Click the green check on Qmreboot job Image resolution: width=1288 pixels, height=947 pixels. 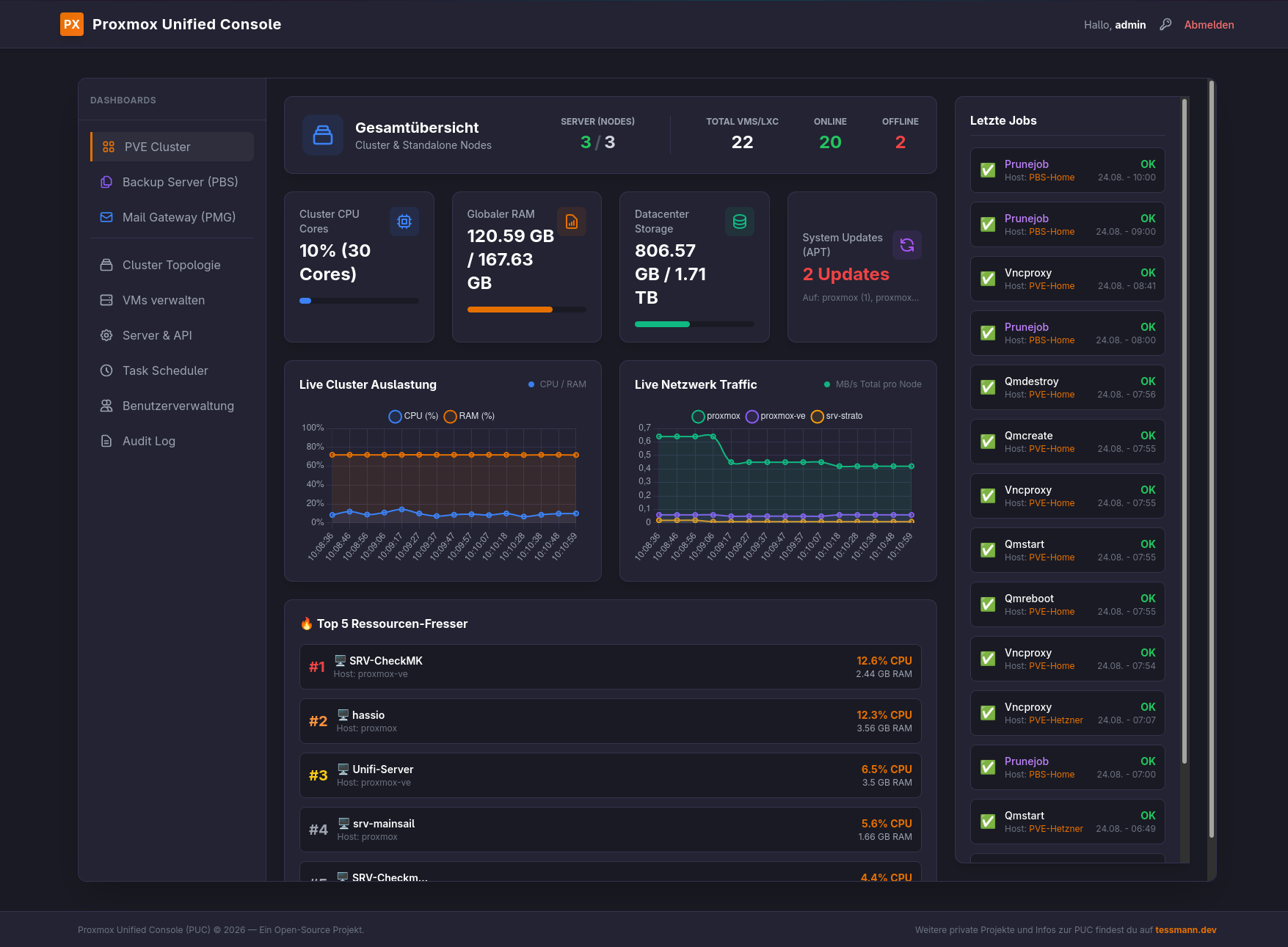click(989, 604)
